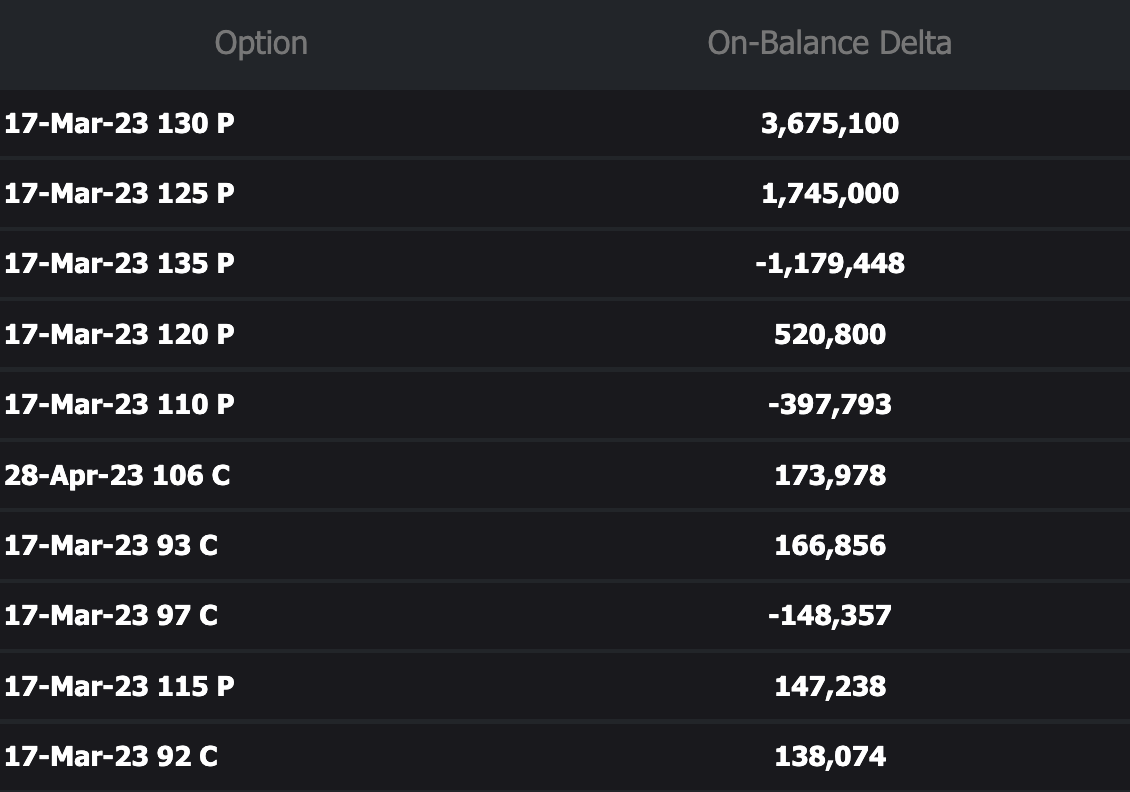
Task: Sort by On-Balance Delta column header
Action: coord(829,43)
